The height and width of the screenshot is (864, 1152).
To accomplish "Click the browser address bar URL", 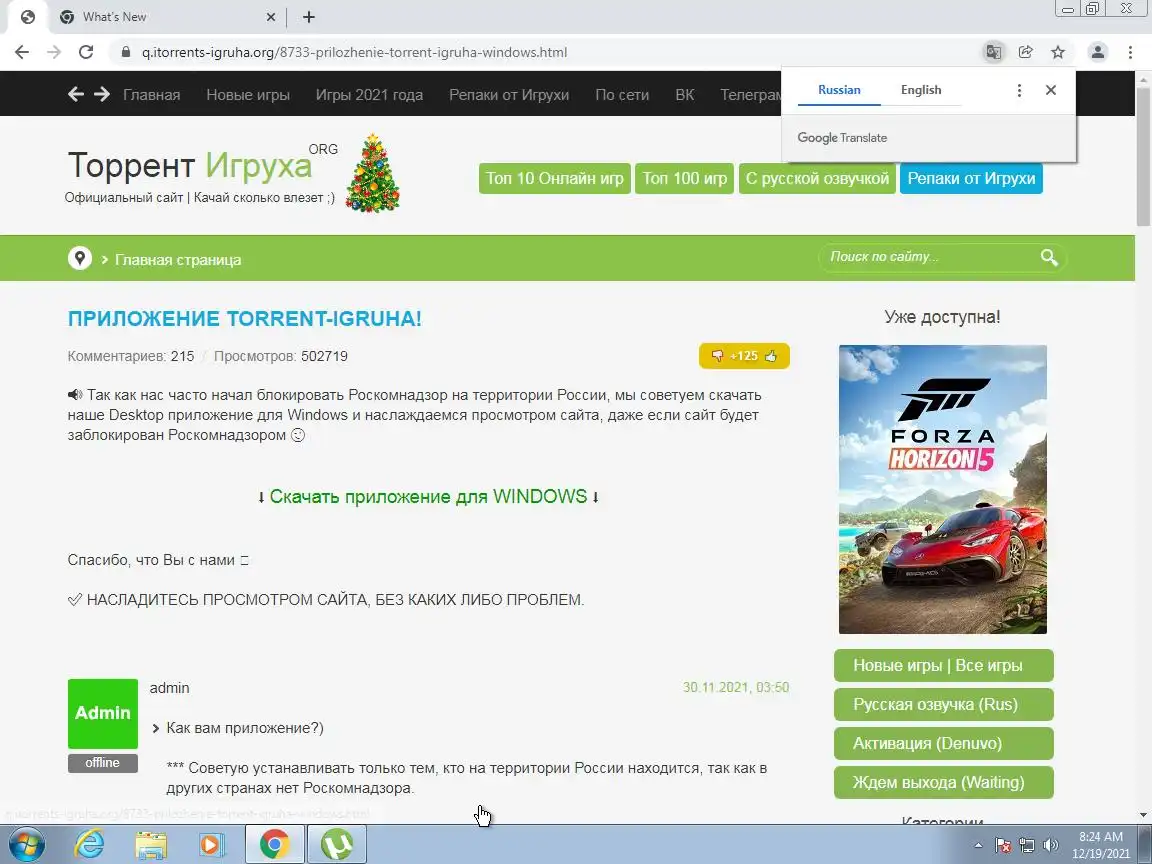I will (x=354, y=52).
